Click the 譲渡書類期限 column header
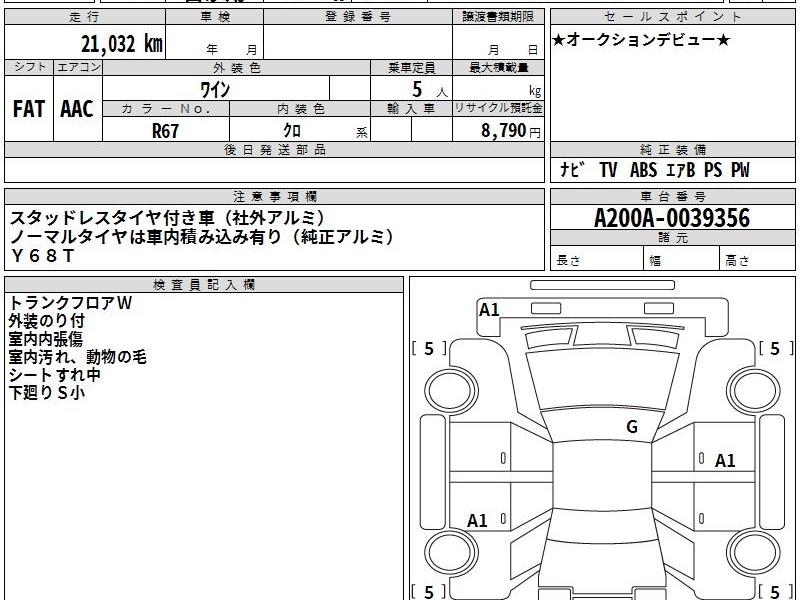 coord(498,17)
